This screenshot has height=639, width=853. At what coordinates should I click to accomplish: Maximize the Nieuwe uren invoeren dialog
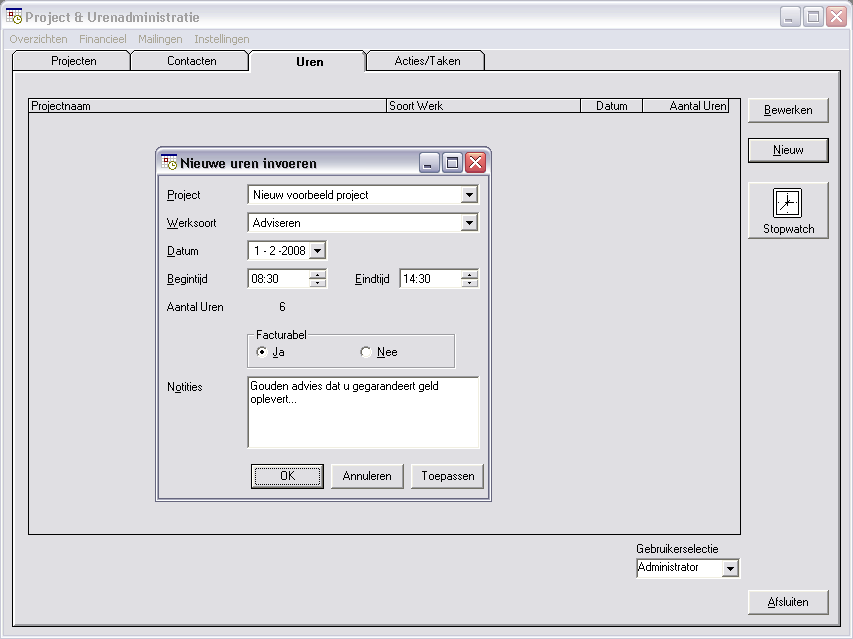tap(452, 163)
